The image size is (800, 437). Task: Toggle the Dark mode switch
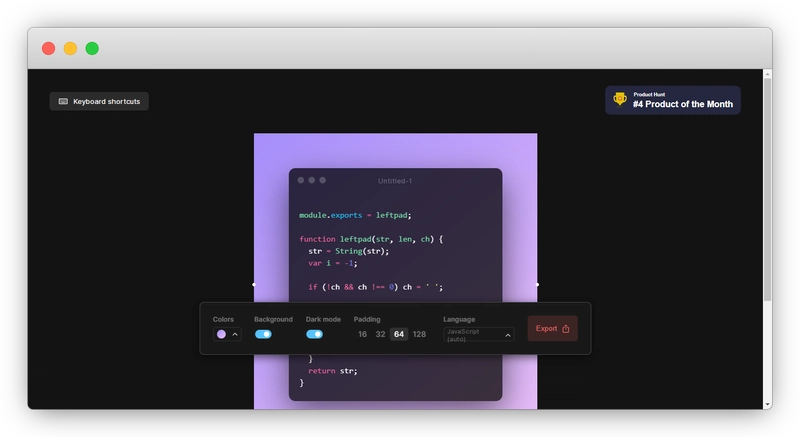(314, 334)
